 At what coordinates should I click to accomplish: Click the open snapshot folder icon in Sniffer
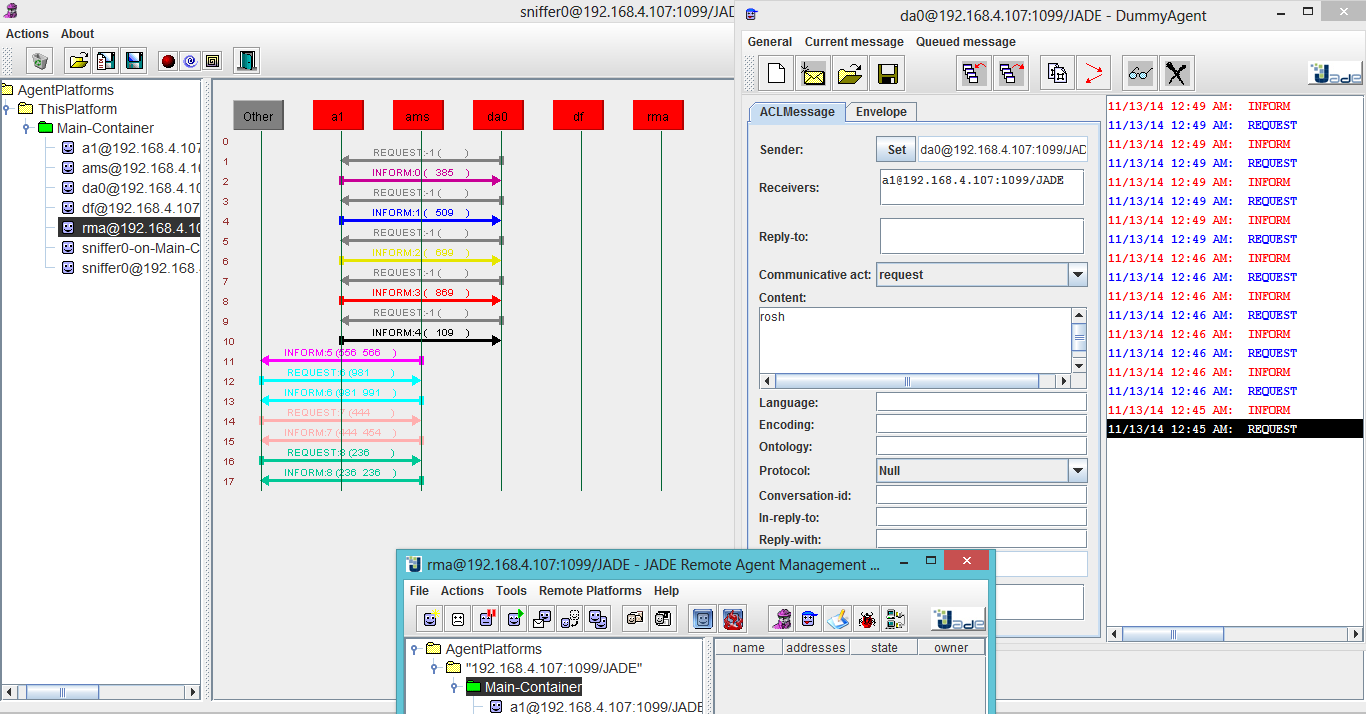pos(78,61)
